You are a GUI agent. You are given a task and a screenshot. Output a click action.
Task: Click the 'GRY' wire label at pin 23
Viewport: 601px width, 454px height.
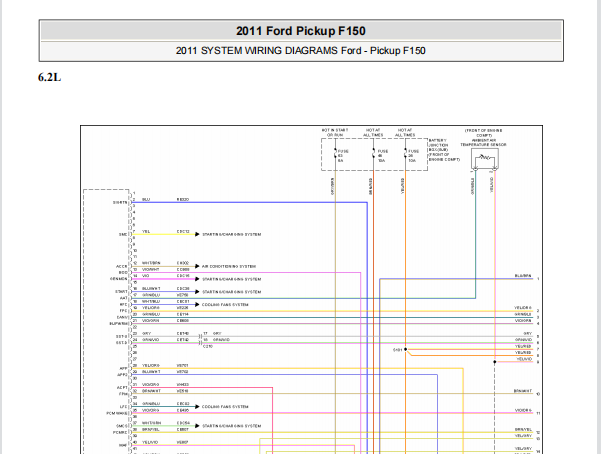pyautogui.click(x=146, y=333)
